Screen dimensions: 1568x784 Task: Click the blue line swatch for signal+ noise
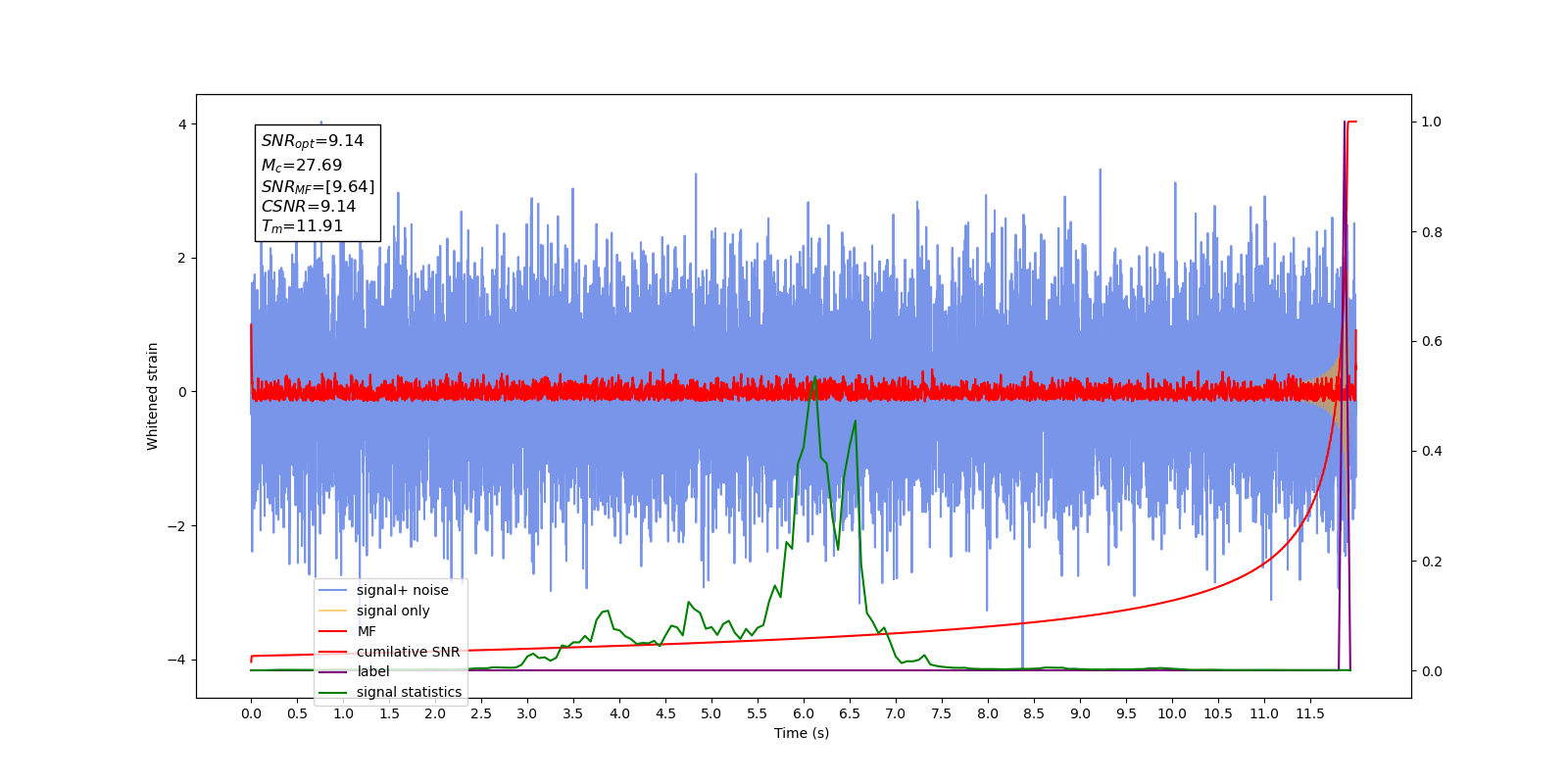coord(333,590)
